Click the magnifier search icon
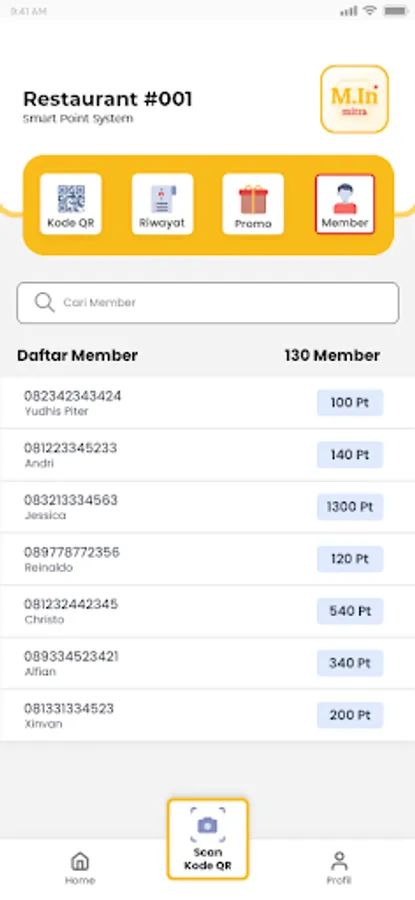This screenshot has height=900, width=415. (44, 302)
